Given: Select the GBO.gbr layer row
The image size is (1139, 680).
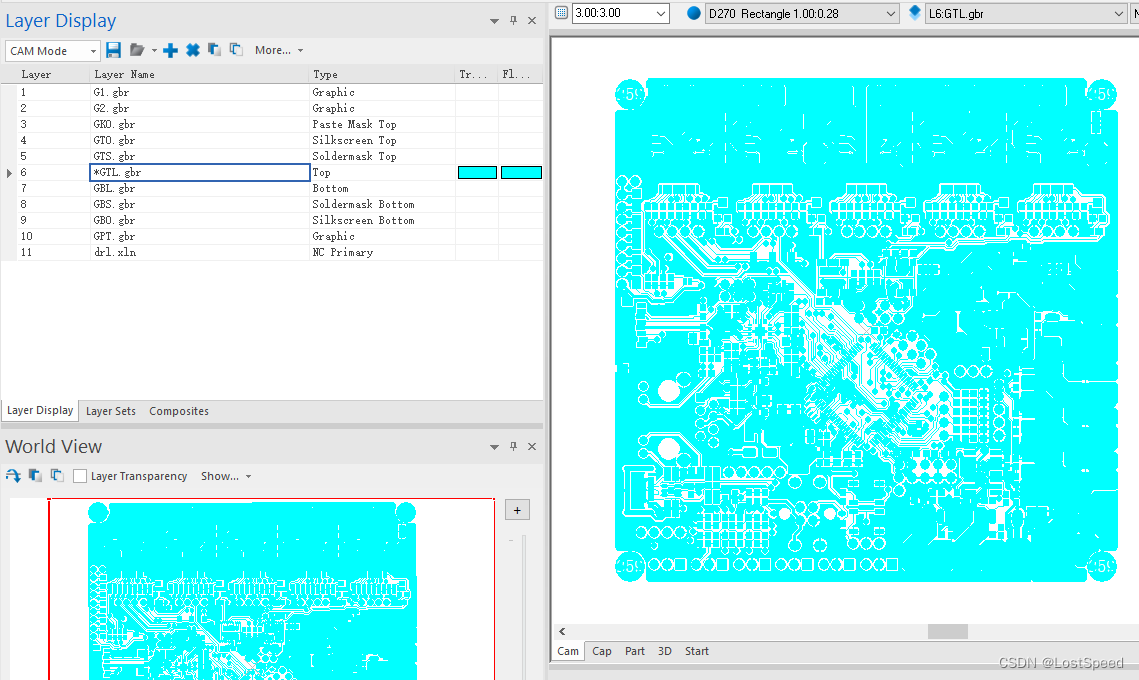Looking at the screenshot, I should [x=272, y=220].
